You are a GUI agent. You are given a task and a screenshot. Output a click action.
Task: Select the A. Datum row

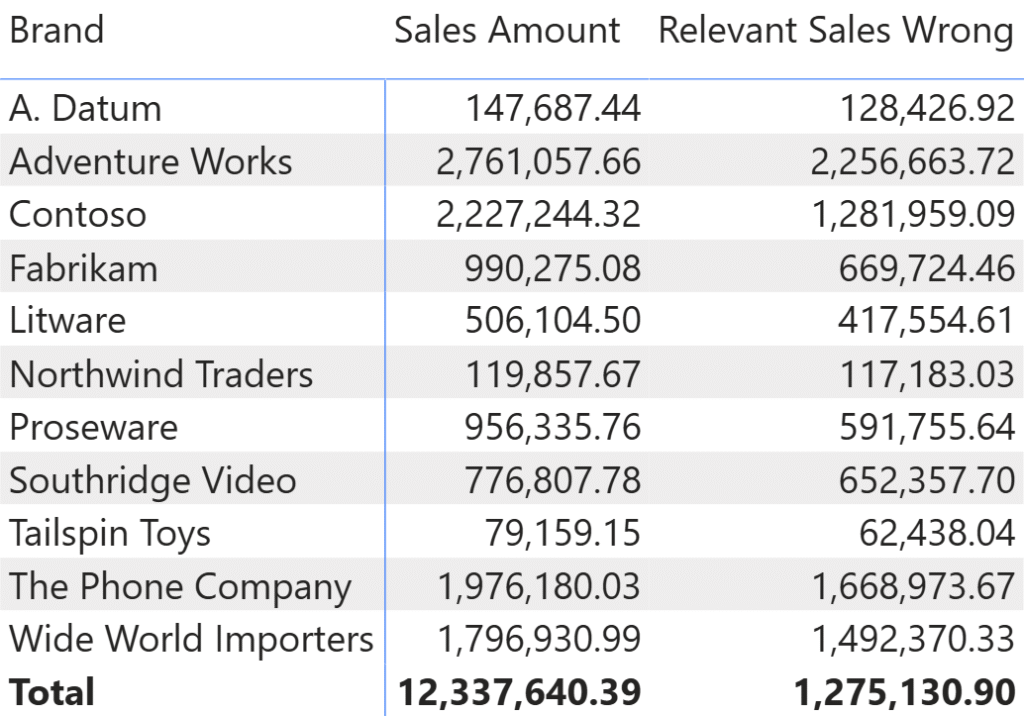[x=85, y=108]
